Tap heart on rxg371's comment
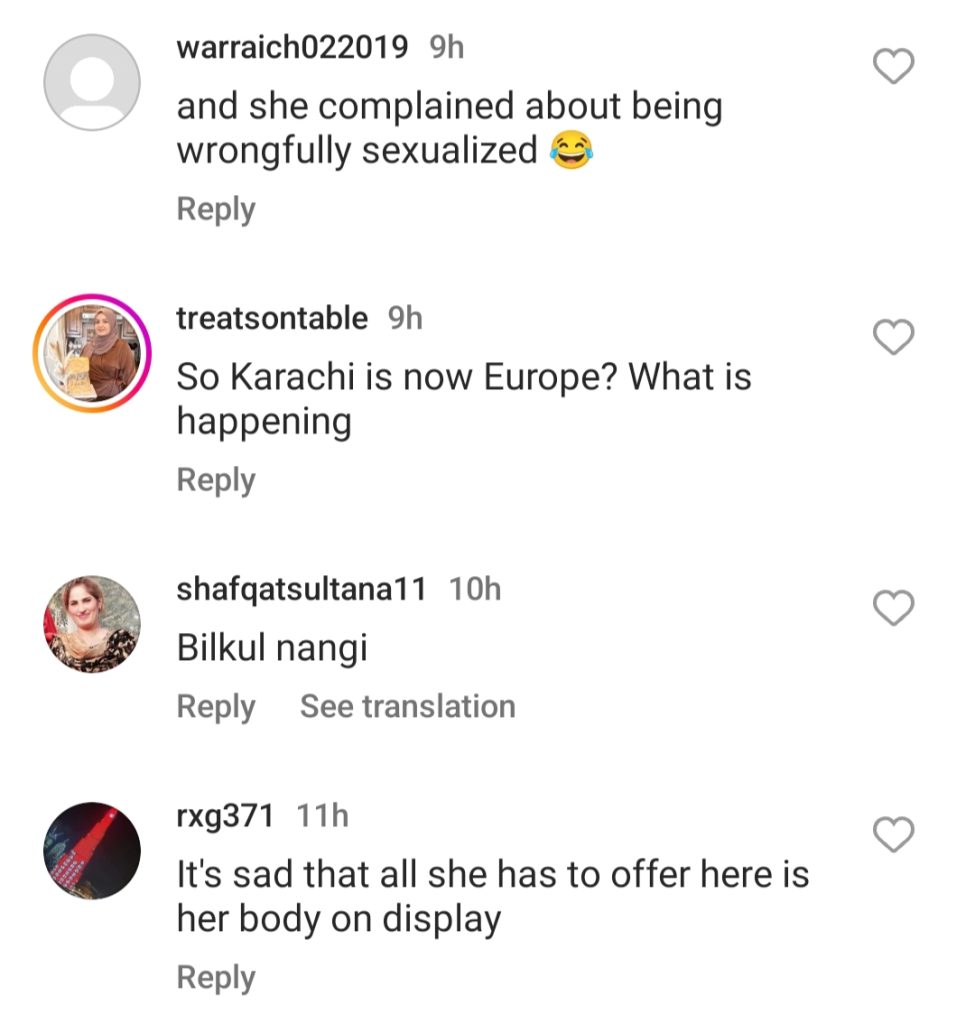 tap(893, 834)
